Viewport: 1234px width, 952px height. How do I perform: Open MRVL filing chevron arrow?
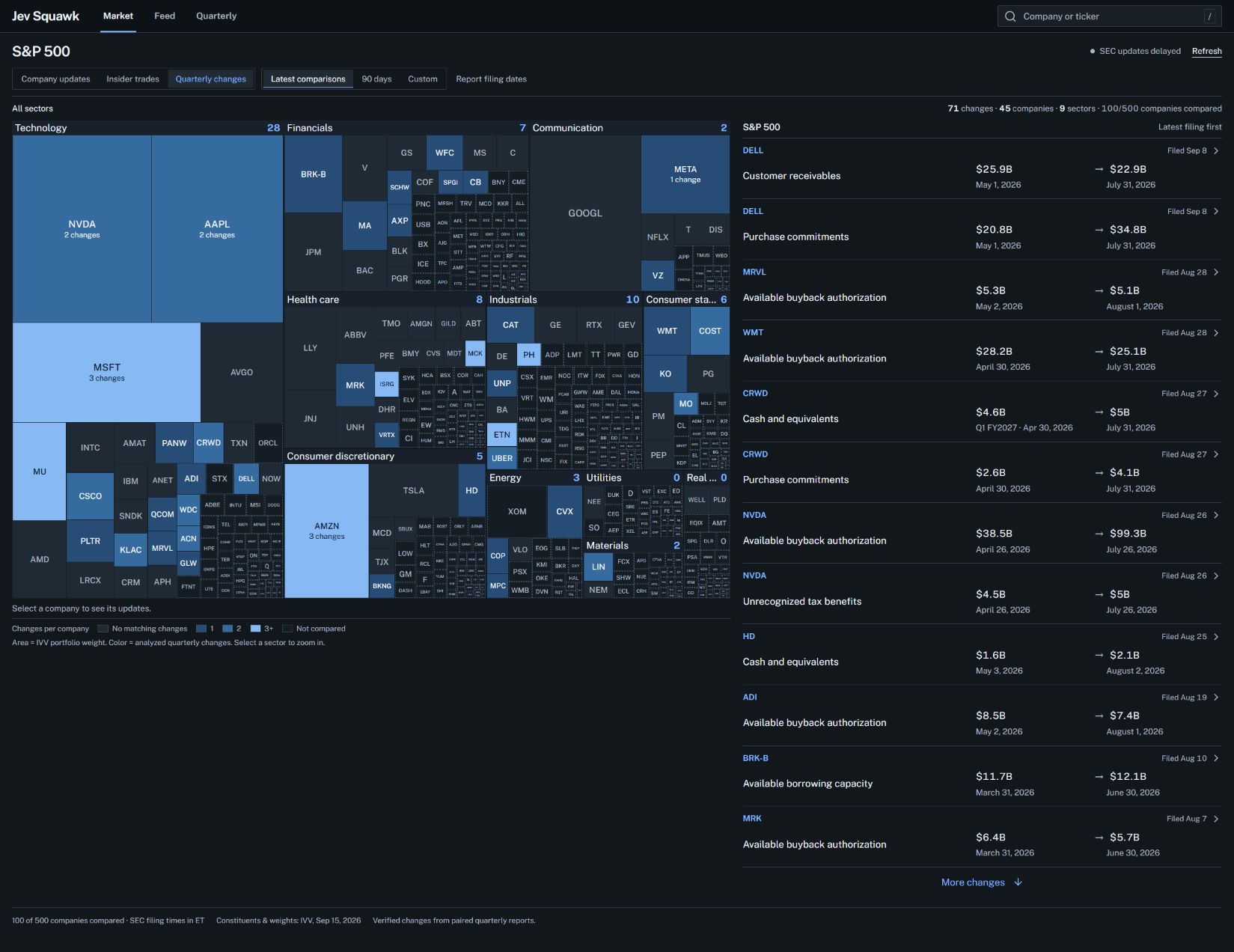(x=1216, y=272)
